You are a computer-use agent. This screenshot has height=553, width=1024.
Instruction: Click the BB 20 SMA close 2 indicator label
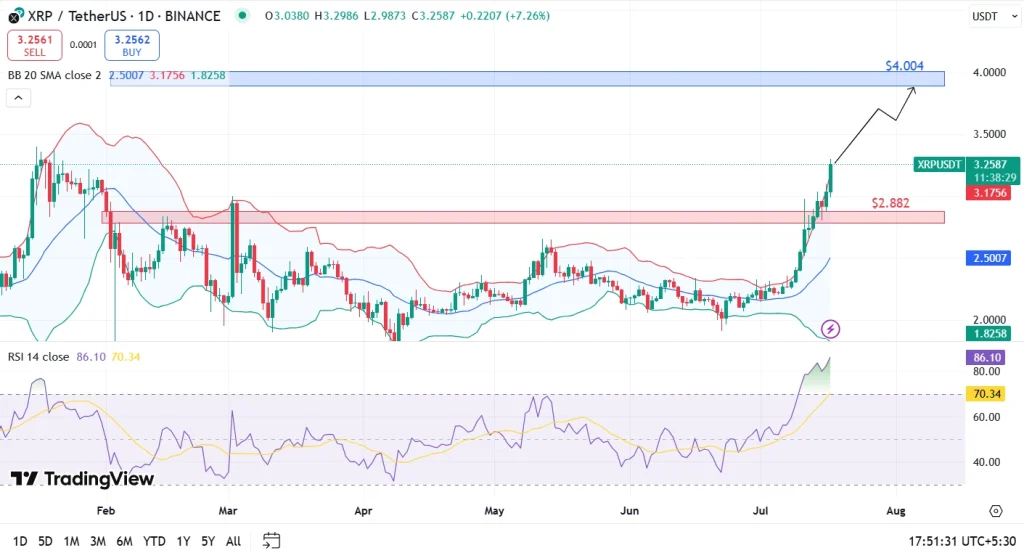point(54,75)
